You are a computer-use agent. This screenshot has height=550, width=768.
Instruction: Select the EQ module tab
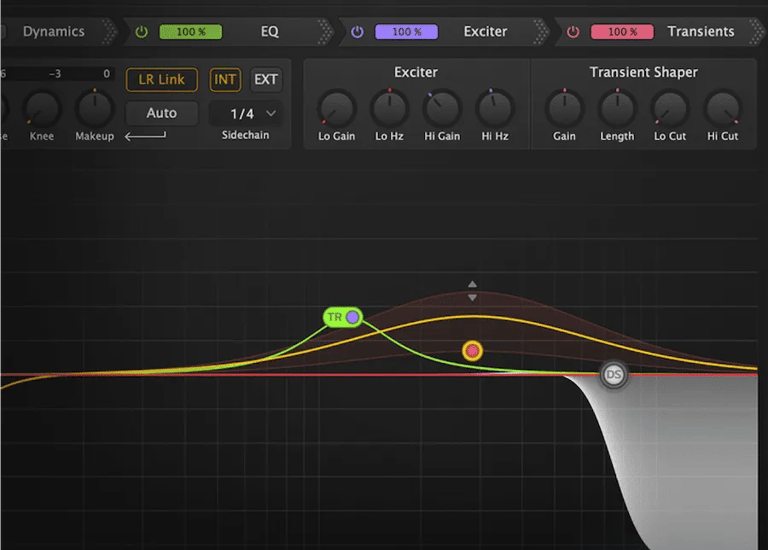(x=269, y=31)
